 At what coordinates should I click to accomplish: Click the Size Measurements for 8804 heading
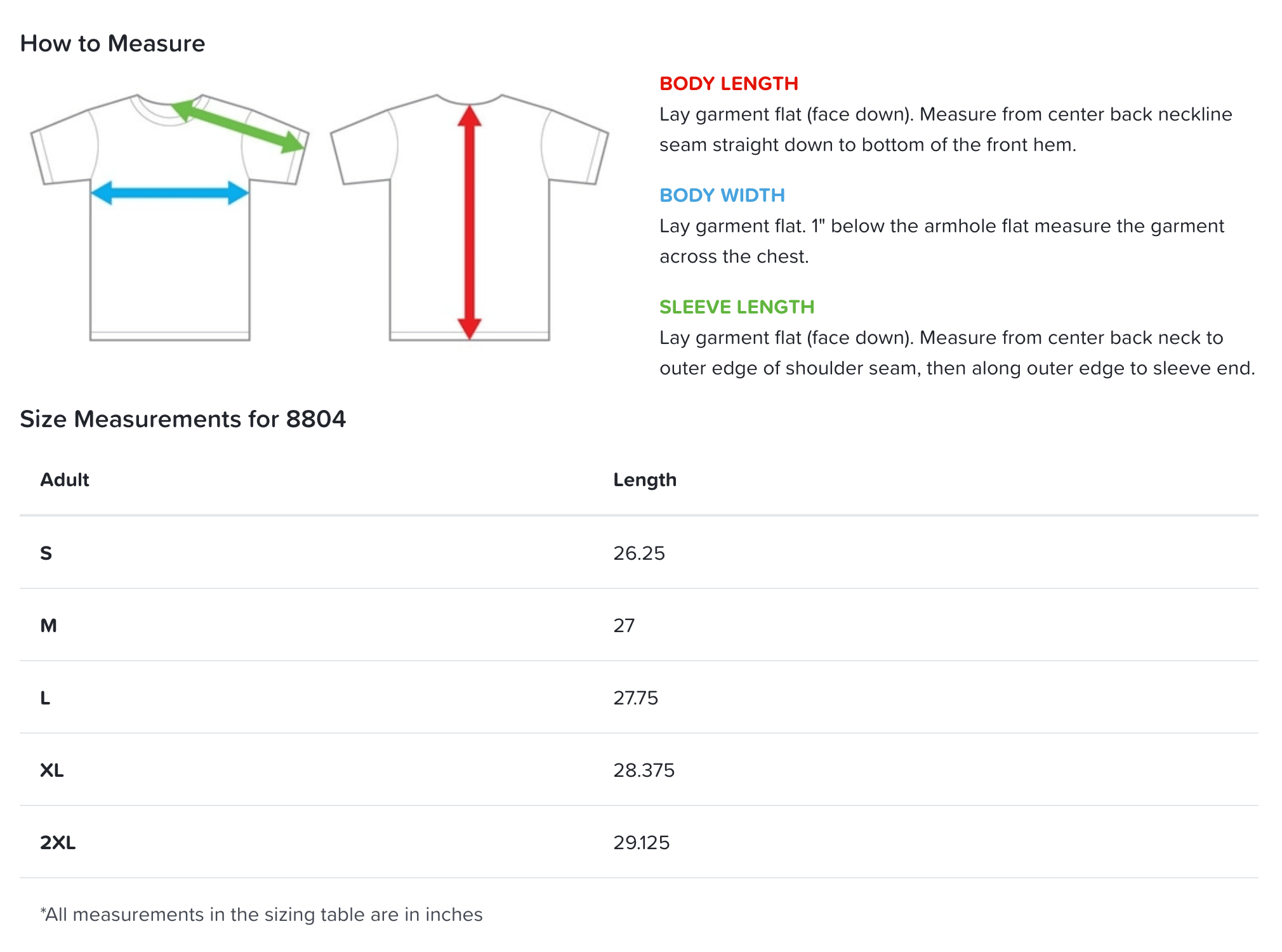[183, 420]
